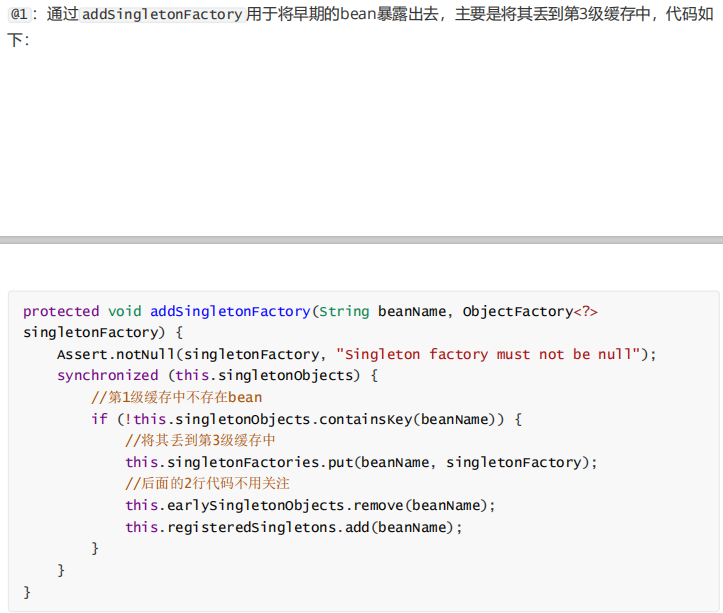The height and width of the screenshot is (613, 723).
Task: Click the @1 inline code marker
Action: (x=19, y=15)
